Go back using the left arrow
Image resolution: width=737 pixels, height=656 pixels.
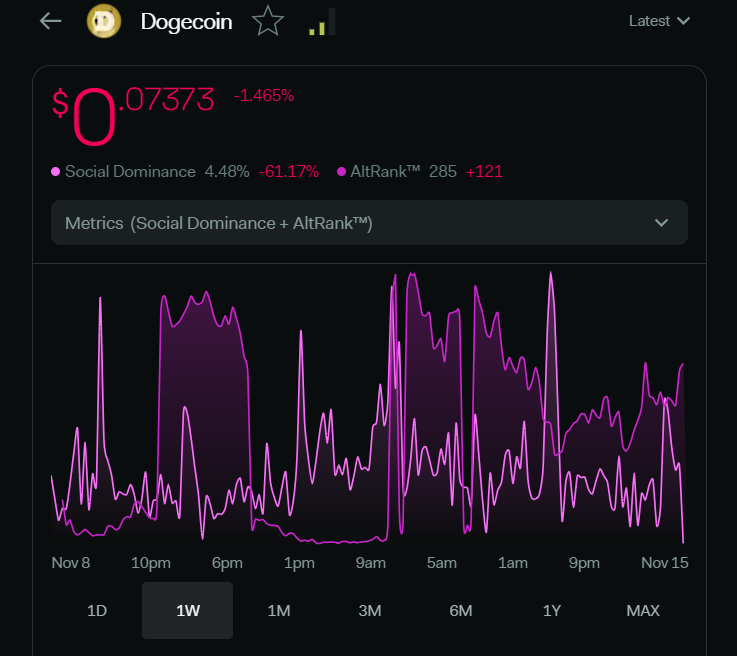50,21
